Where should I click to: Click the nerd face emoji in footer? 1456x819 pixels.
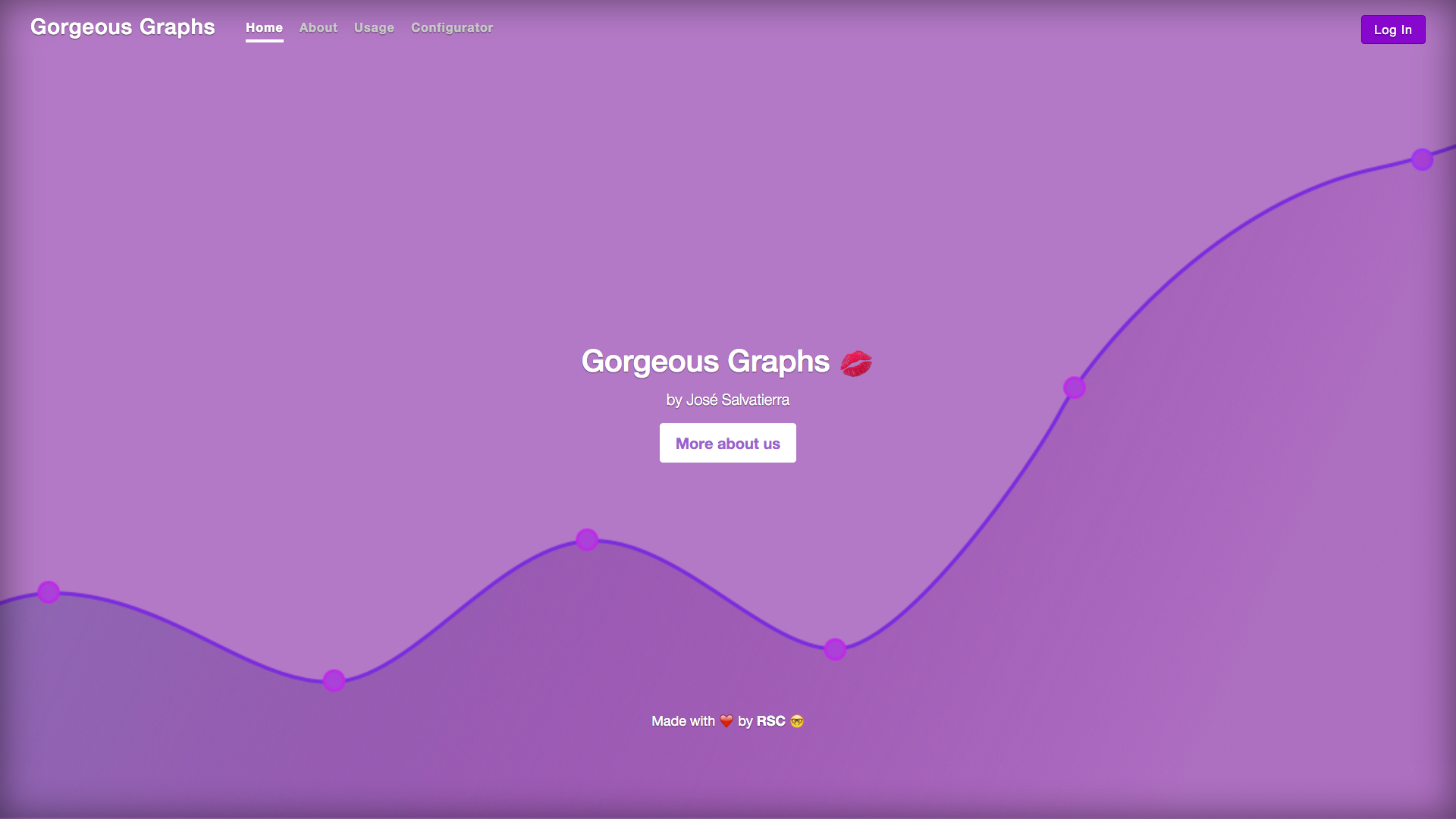(797, 721)
